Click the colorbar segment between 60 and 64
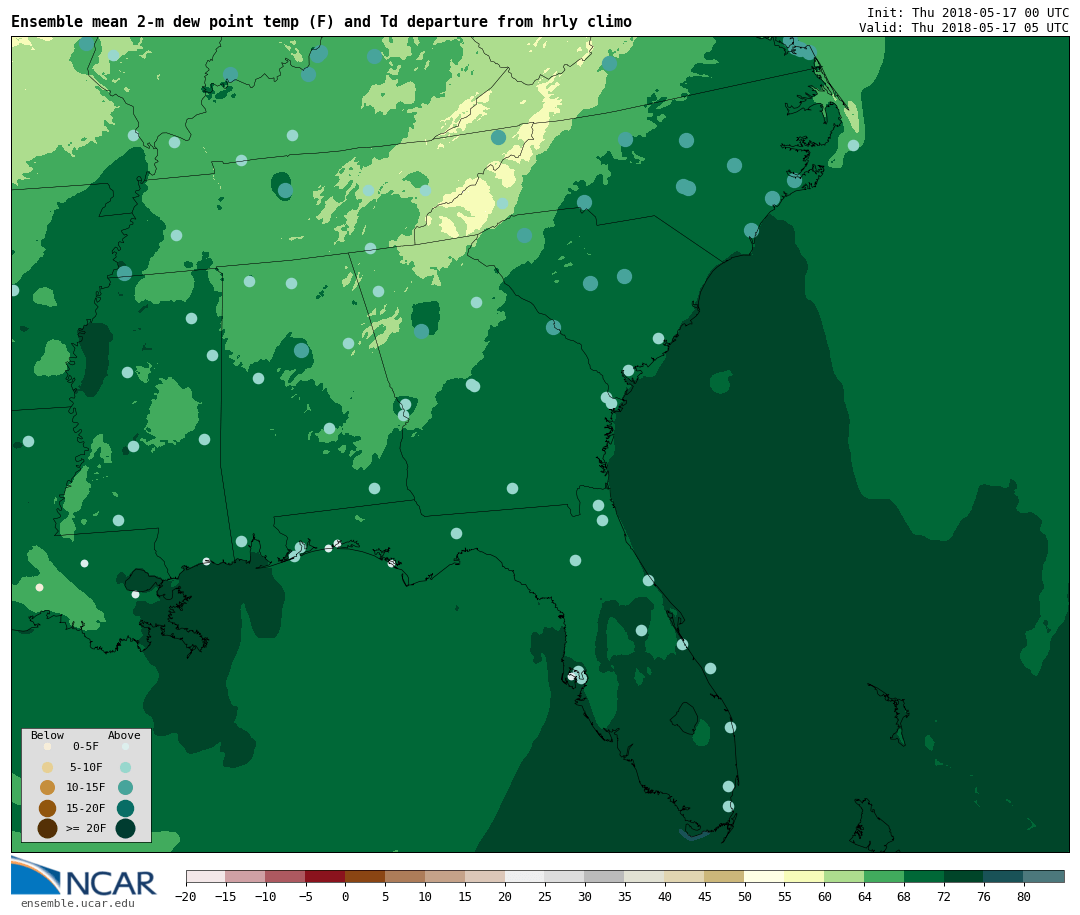This screenshot has height=915, width=1080. (x=844, y=876)
